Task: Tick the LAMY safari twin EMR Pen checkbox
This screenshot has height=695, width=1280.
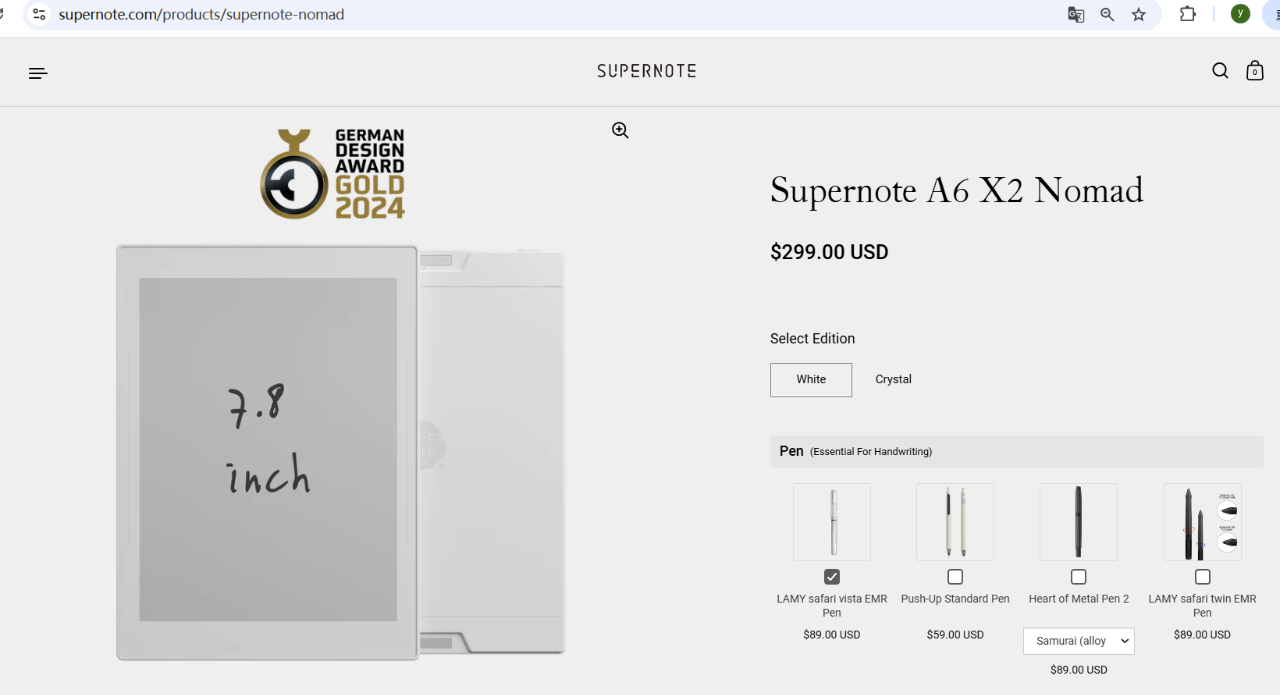Action: [x=1202, y=577]
